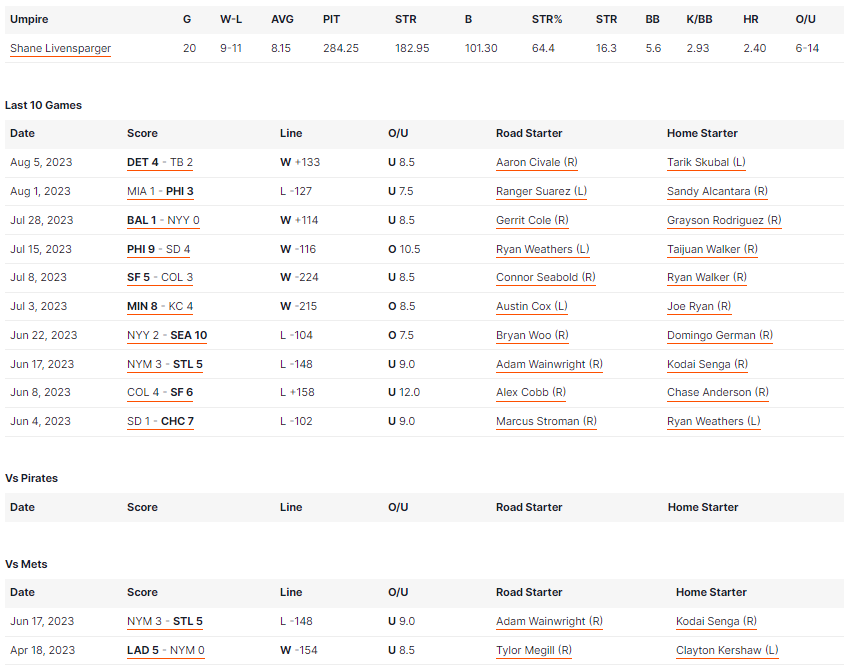Select the U 12.0 over/under value
This screenshot has width=856, height=672.
pos(404,393)
